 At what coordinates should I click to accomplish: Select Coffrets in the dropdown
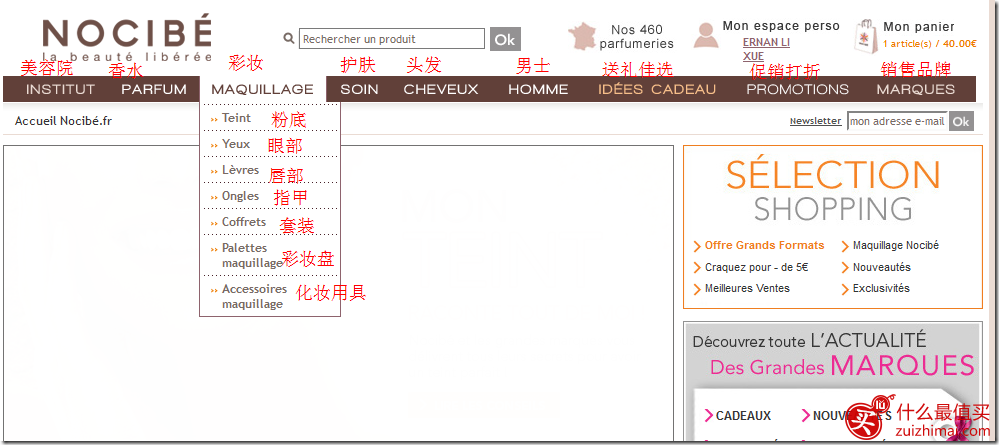(x=244, y=222)
